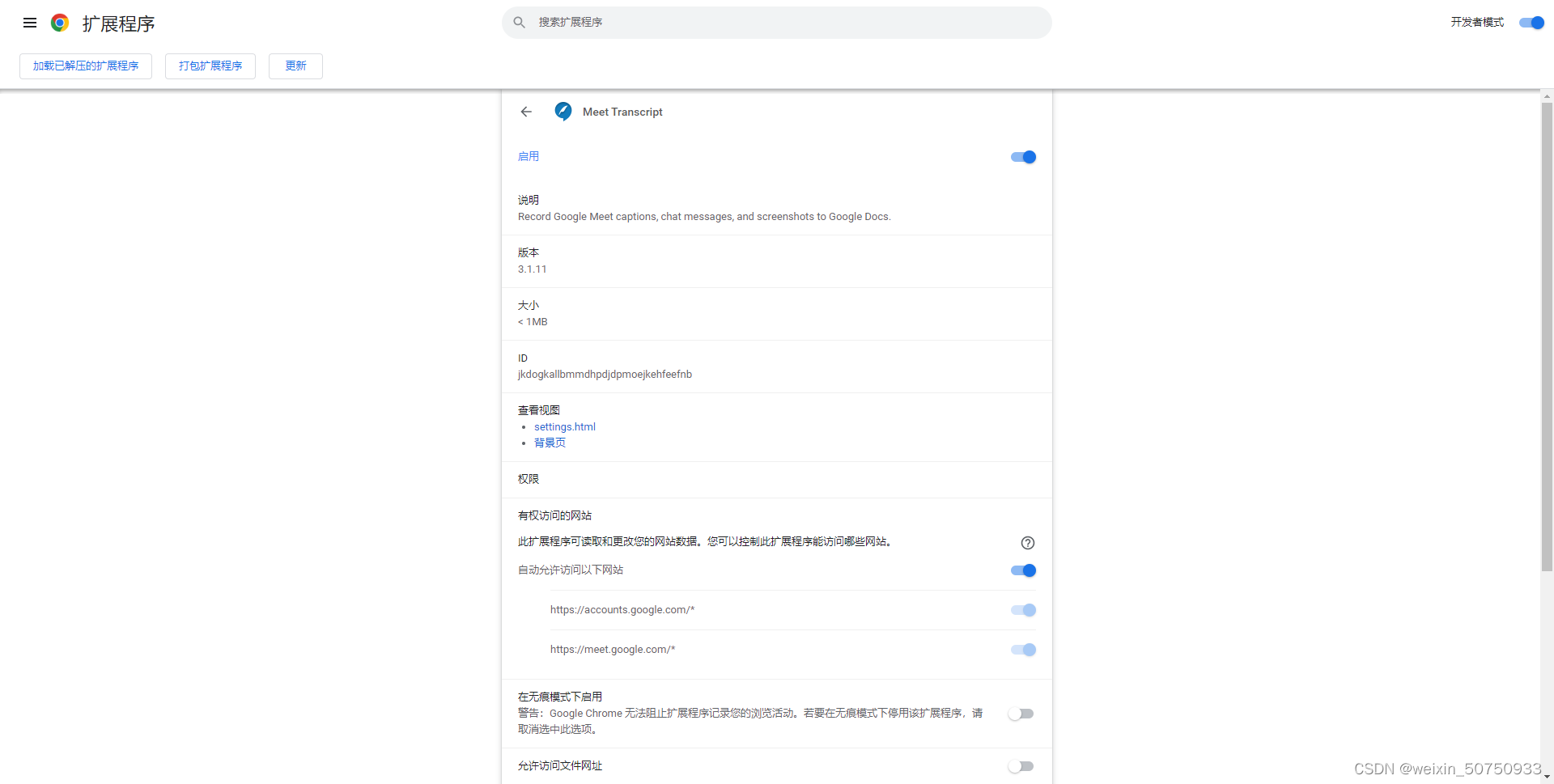Enable extension in incognito mode

point(1021,714)
